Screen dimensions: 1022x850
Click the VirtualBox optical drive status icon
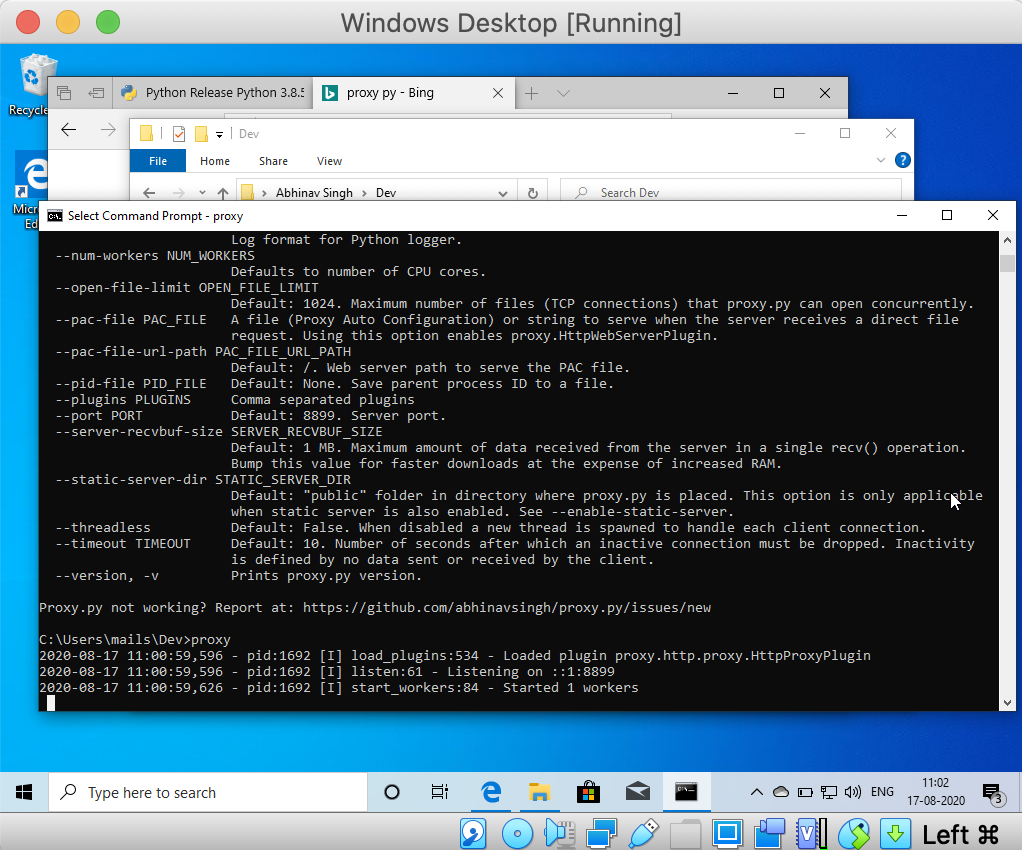[x=517, y=832]
